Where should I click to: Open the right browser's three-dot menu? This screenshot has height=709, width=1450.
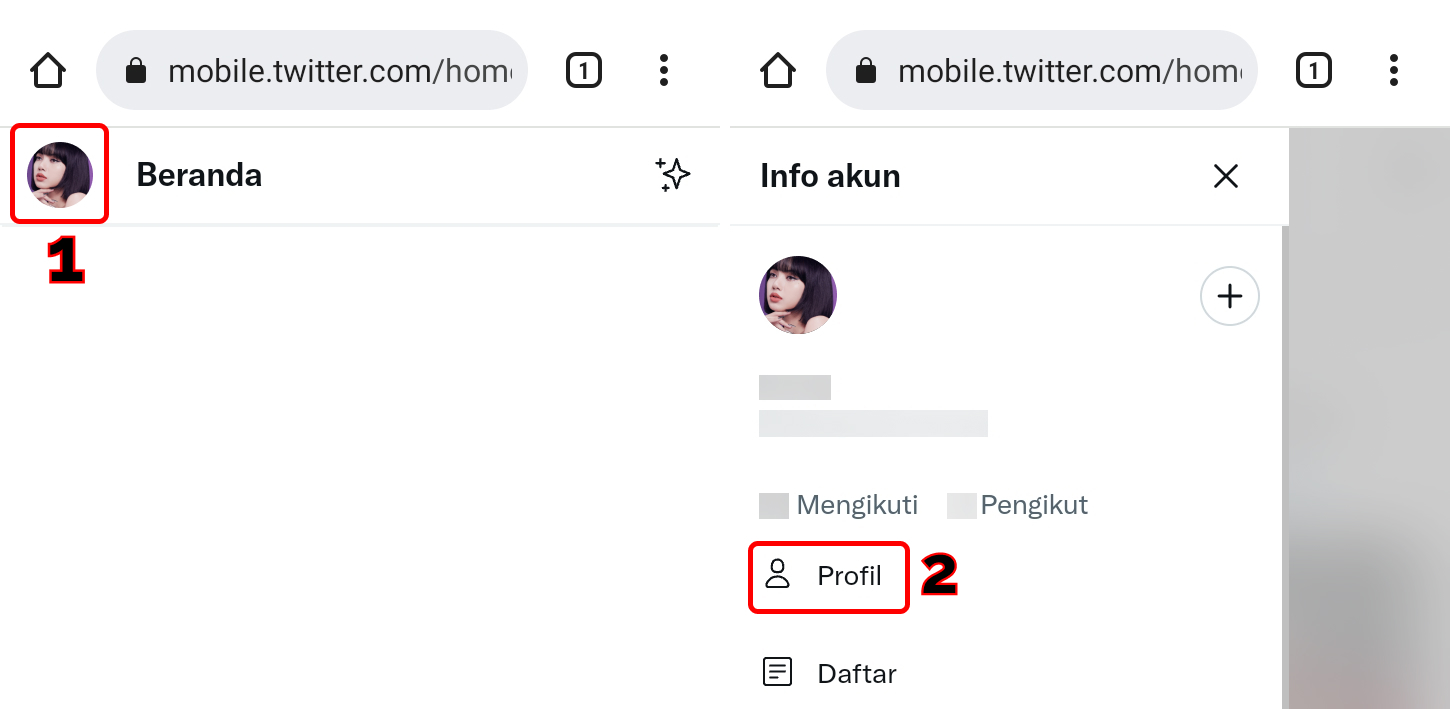pos(1393,69)
